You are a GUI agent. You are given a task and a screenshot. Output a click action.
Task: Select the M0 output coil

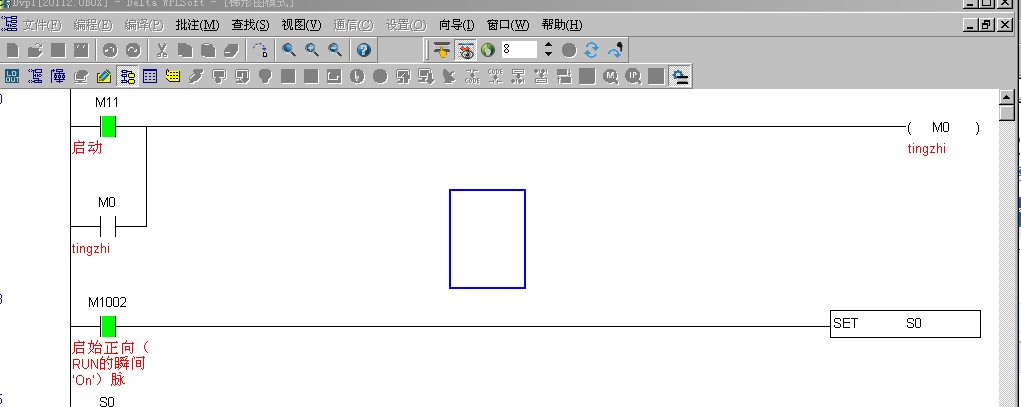coord(942,128)
